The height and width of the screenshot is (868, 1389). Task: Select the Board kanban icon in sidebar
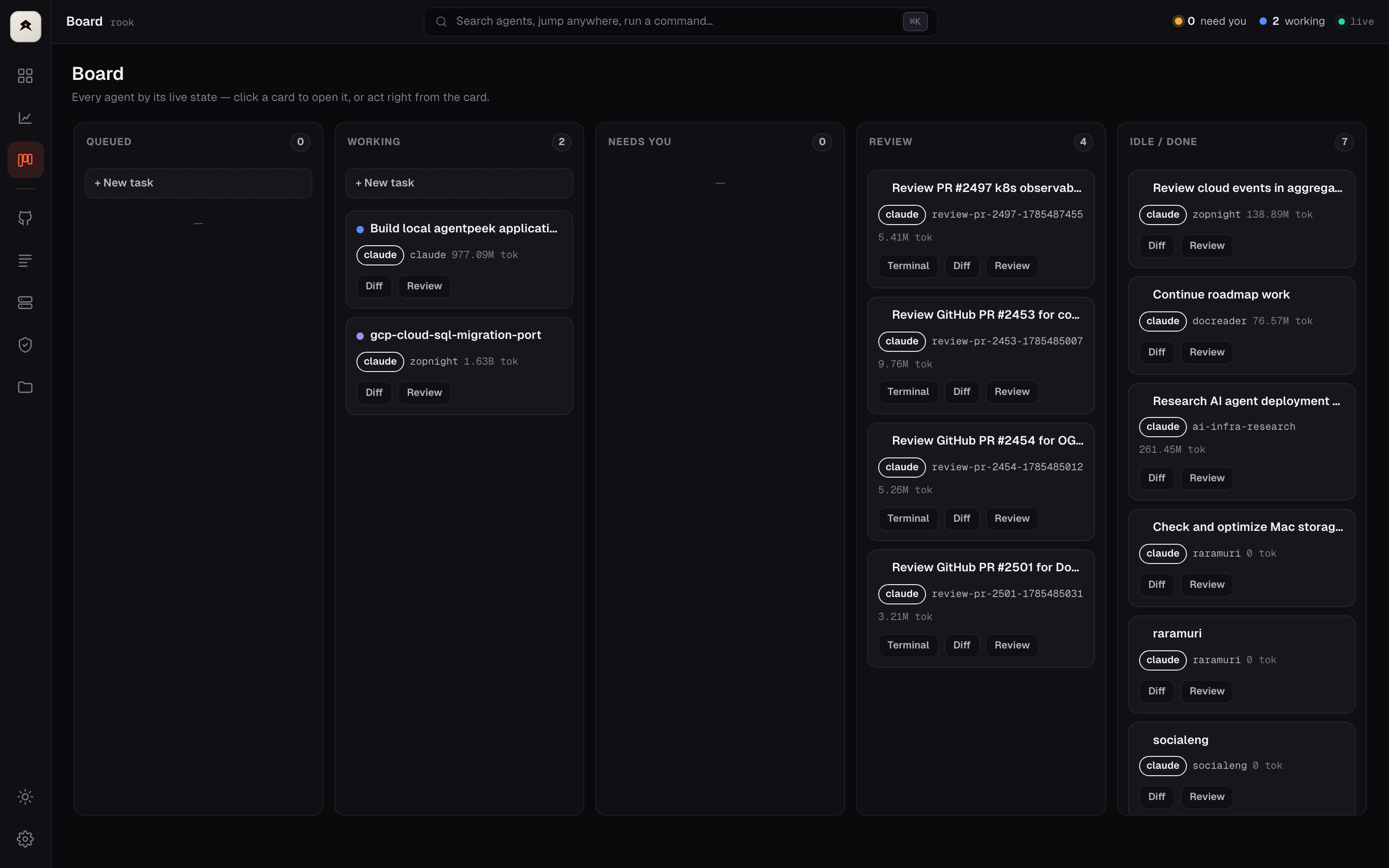click(25, 160)
